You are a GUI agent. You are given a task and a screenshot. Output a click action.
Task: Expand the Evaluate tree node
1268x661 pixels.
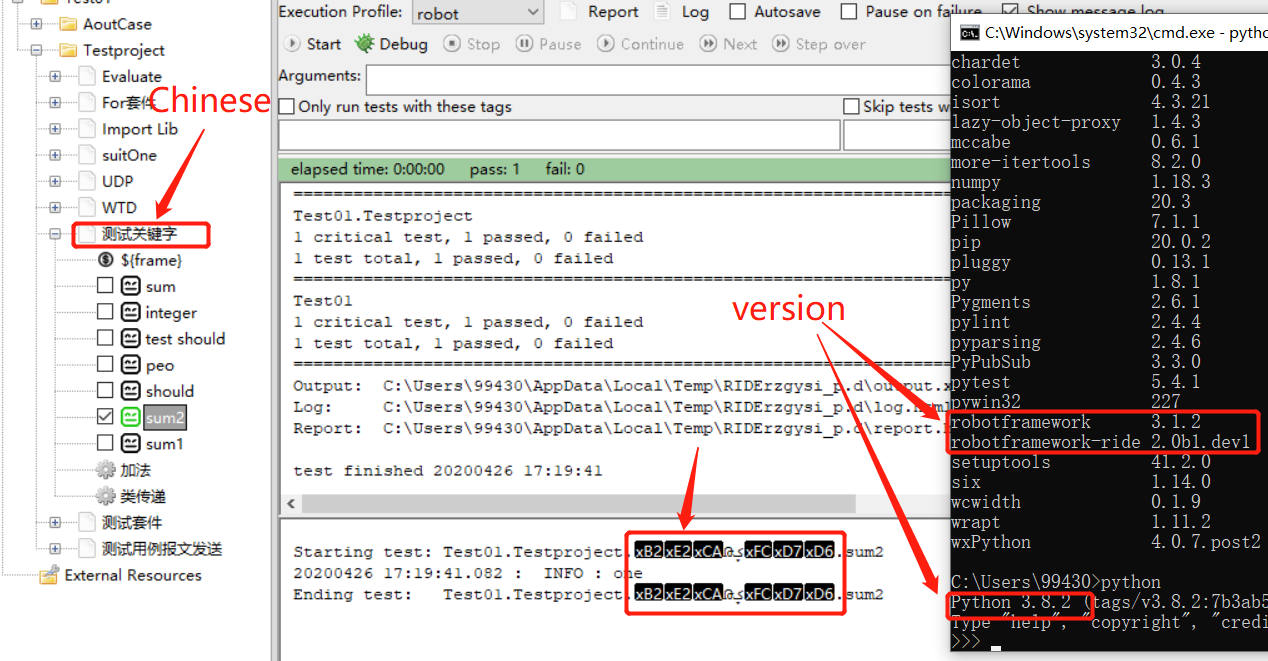point(56,76)
